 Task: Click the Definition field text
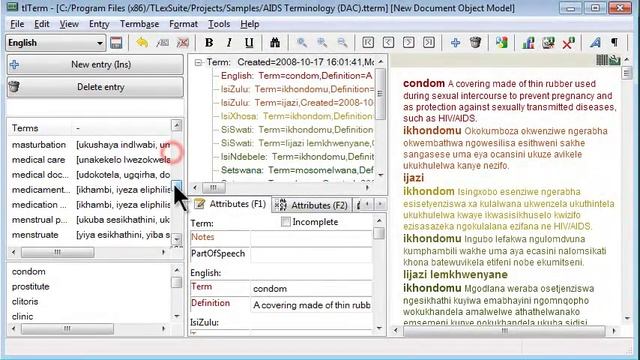tap(311, 305)
